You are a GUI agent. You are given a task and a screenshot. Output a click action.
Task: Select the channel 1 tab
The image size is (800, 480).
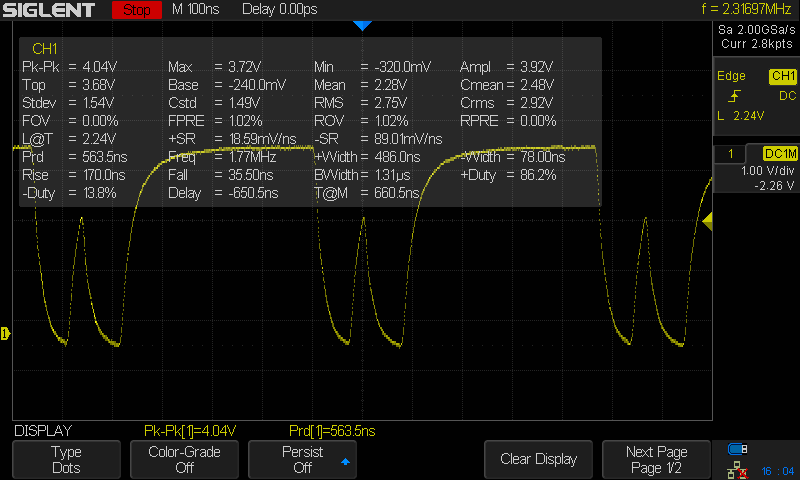(731, 153)
